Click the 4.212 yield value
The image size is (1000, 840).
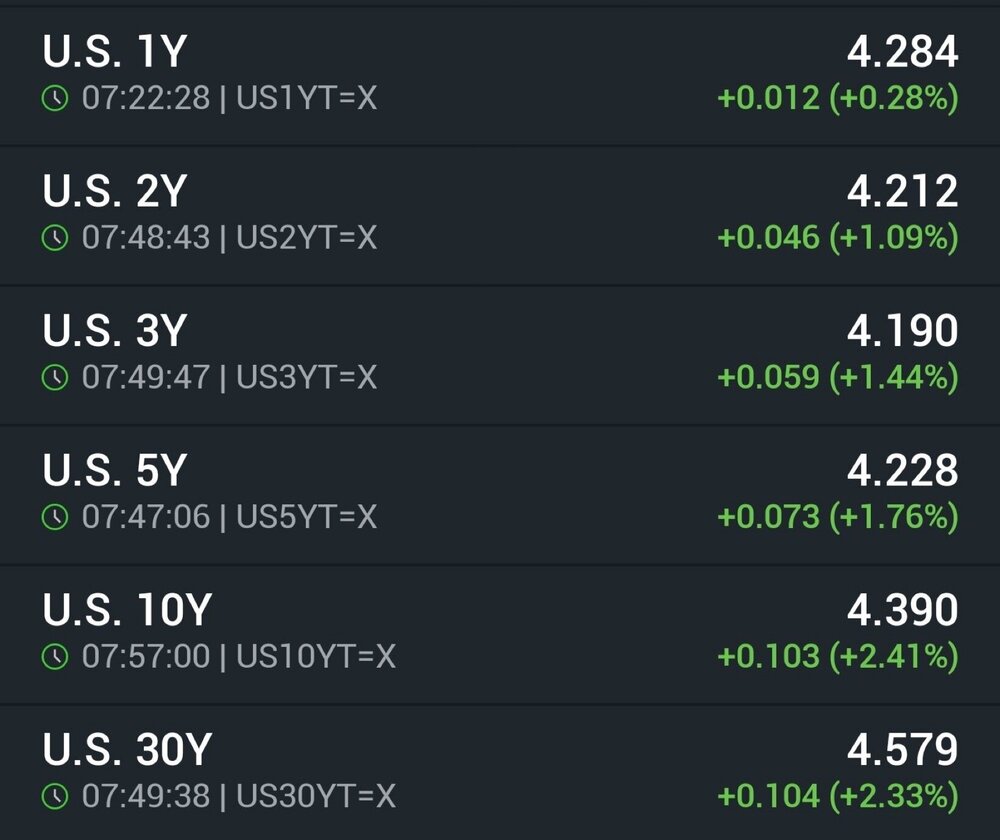coord(902,191)
